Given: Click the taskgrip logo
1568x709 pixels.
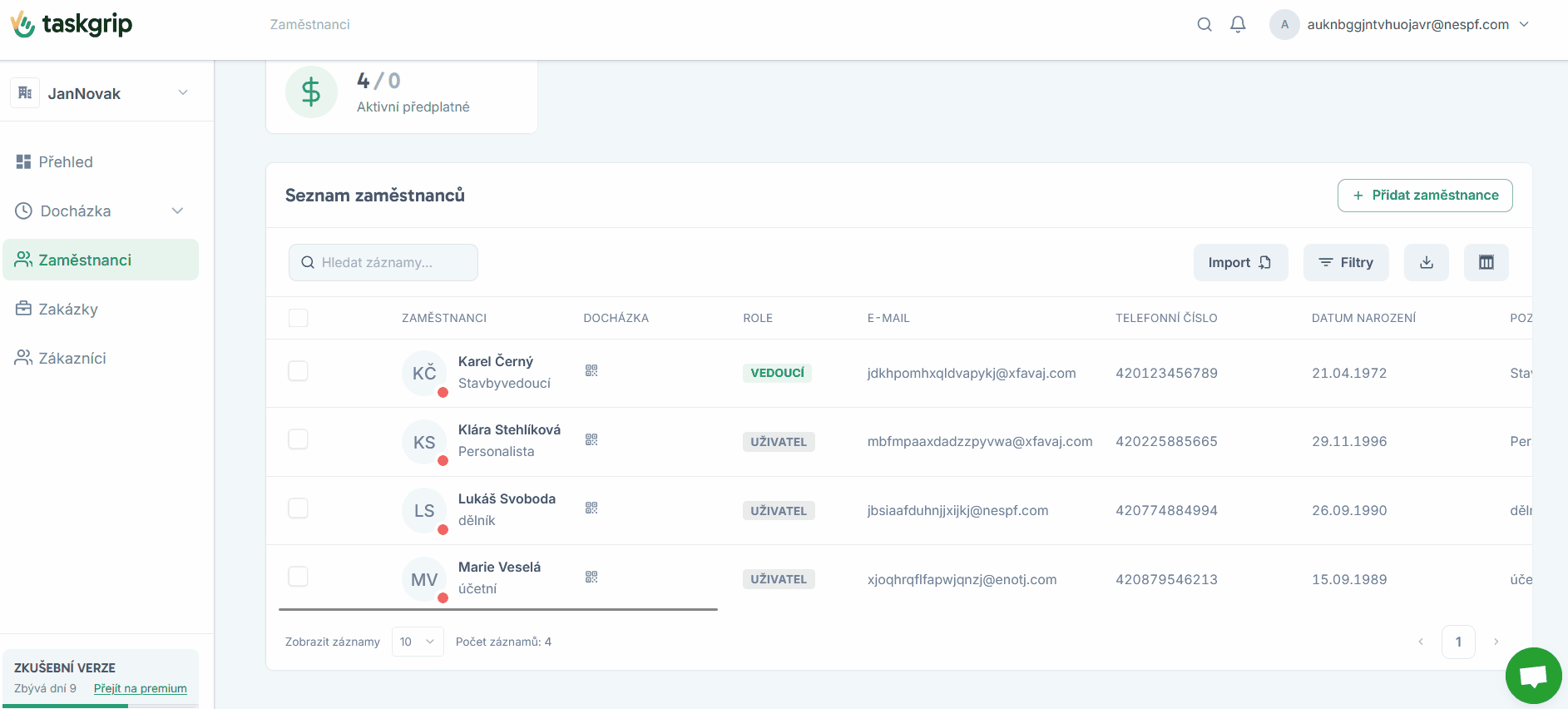Looking at the screenshot, I should pos(72,25).
